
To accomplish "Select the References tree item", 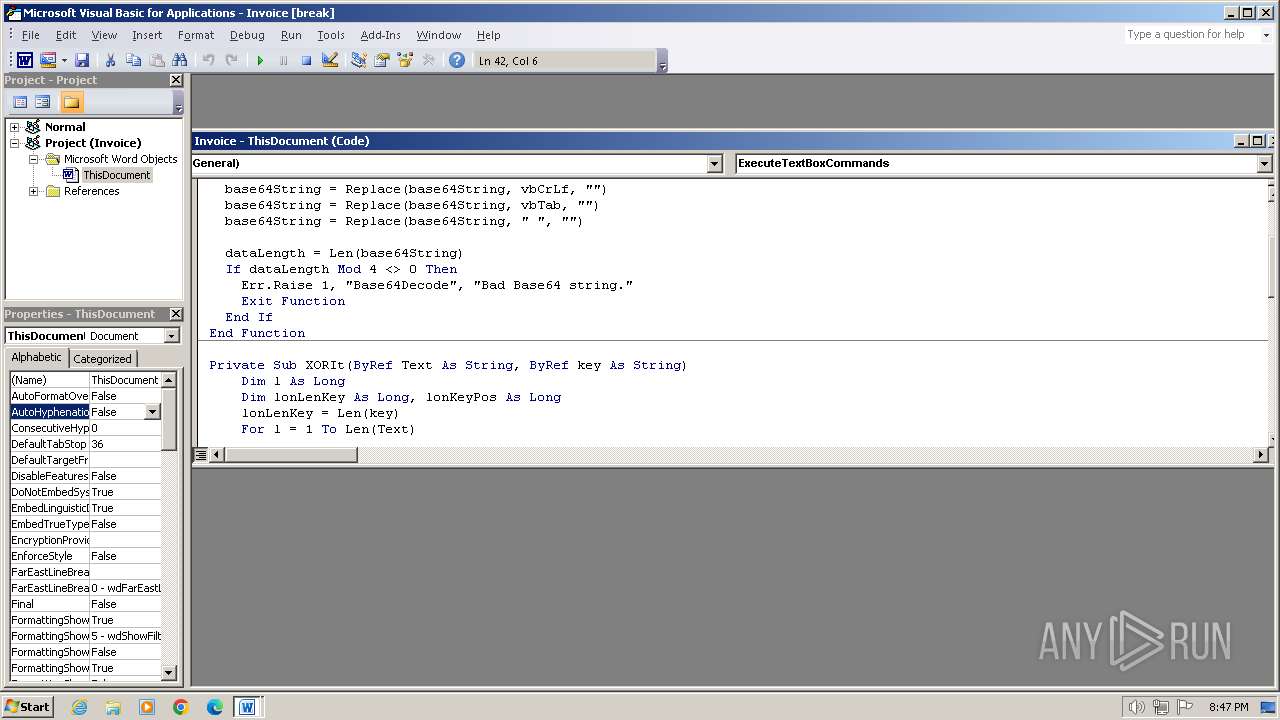I will 91,191.
